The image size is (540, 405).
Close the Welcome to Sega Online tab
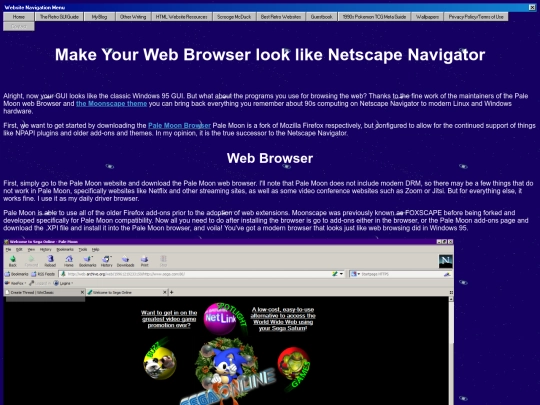click(165, 292)
